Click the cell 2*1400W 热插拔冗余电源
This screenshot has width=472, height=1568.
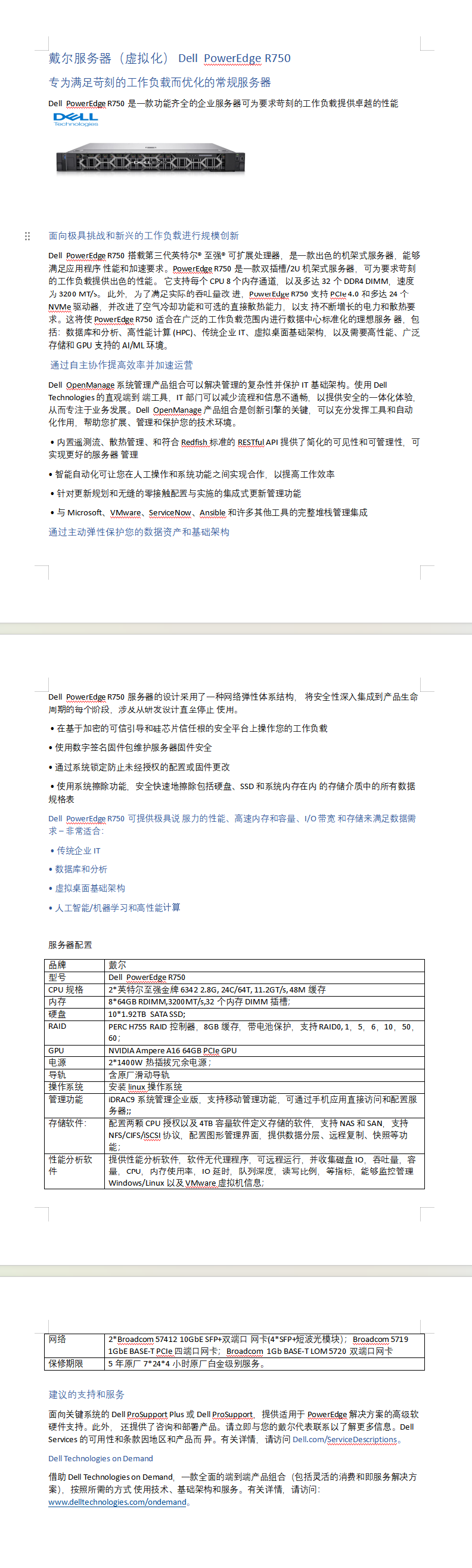tap(264, 1063)
